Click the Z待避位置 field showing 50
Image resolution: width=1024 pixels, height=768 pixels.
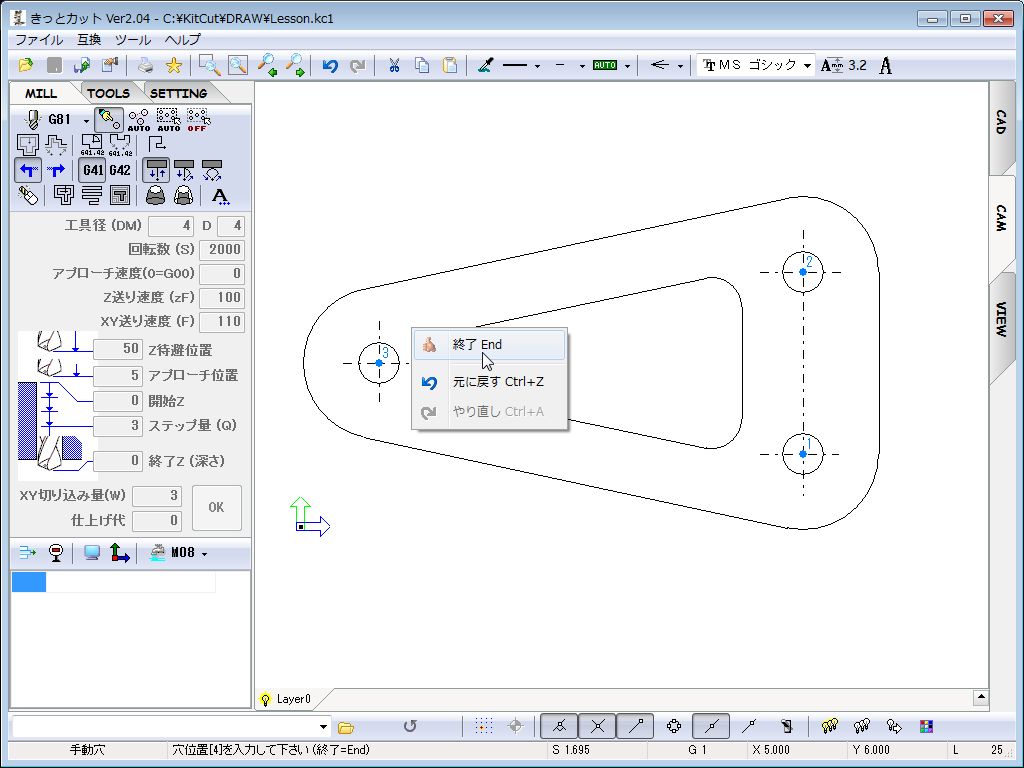(x=118, y=349)
